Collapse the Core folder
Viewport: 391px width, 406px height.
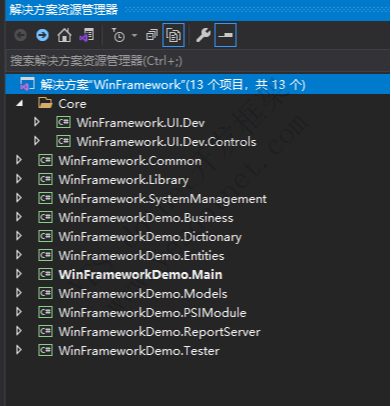tap(19, 104)
